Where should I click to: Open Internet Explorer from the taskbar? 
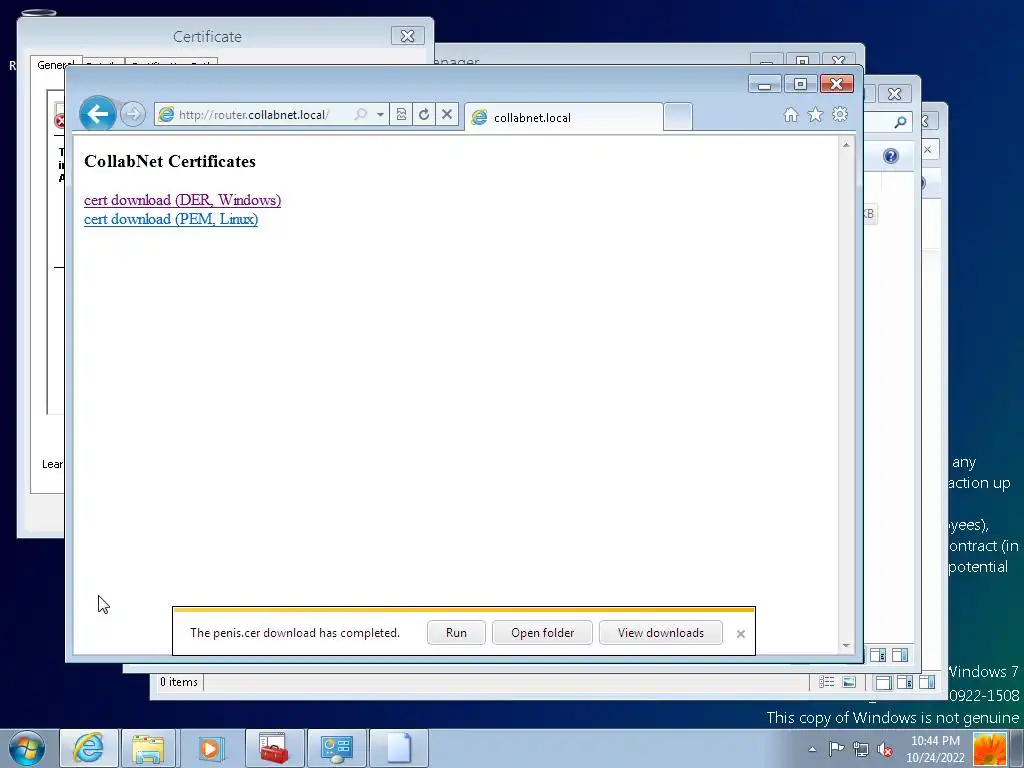point(88,748)
